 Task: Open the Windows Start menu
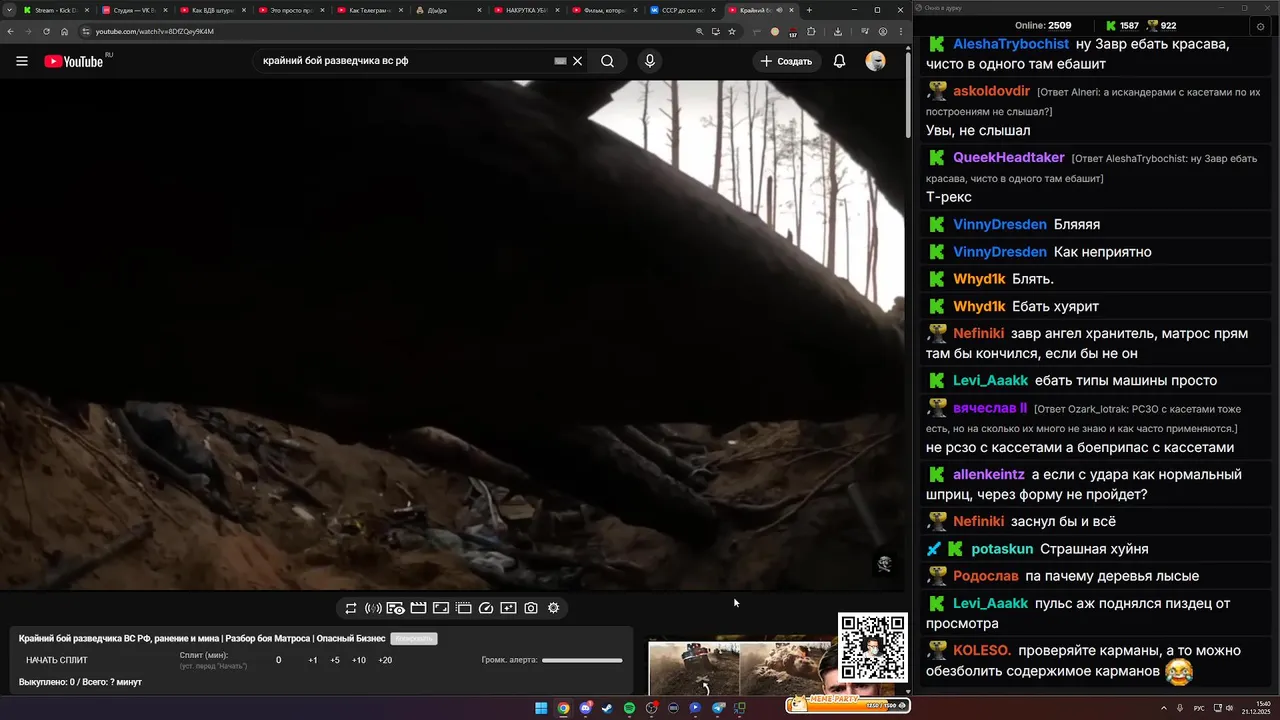541,708
